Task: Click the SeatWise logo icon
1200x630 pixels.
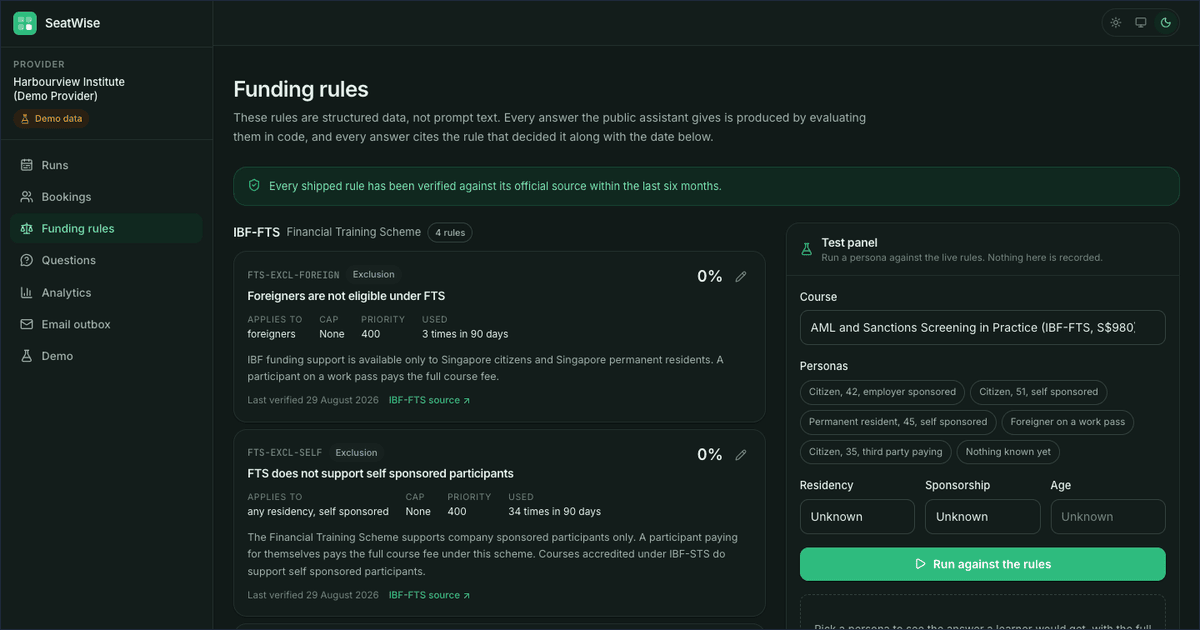Action: (25, 23)
